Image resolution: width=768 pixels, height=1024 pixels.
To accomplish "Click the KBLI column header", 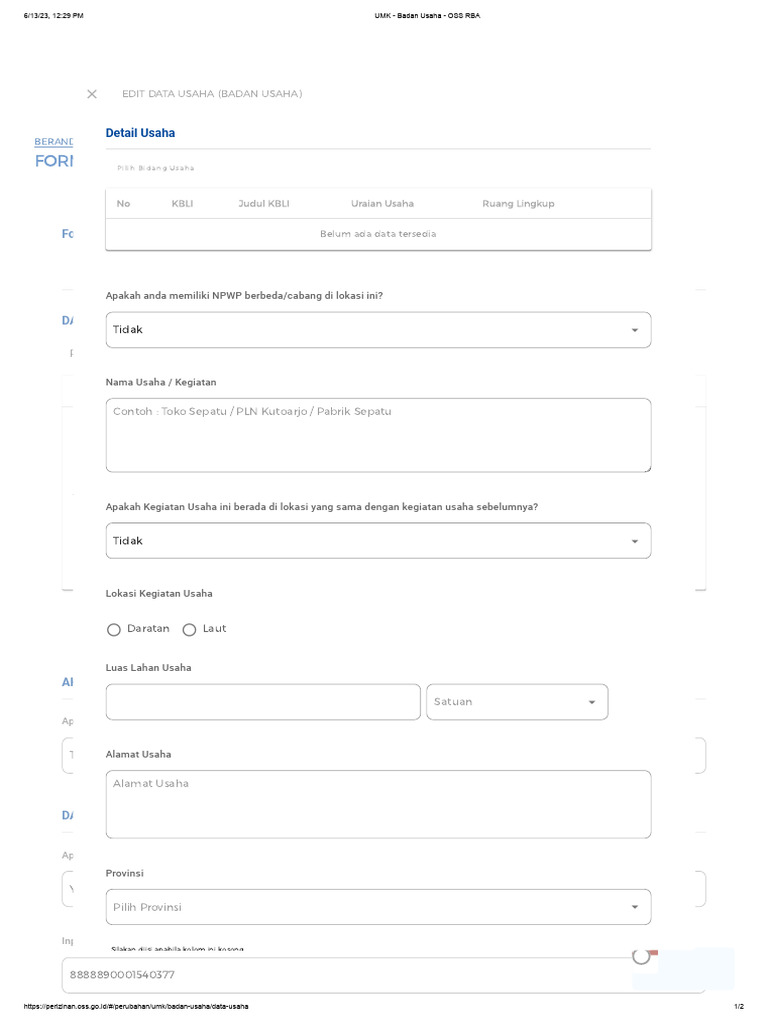I will (182, 204).
